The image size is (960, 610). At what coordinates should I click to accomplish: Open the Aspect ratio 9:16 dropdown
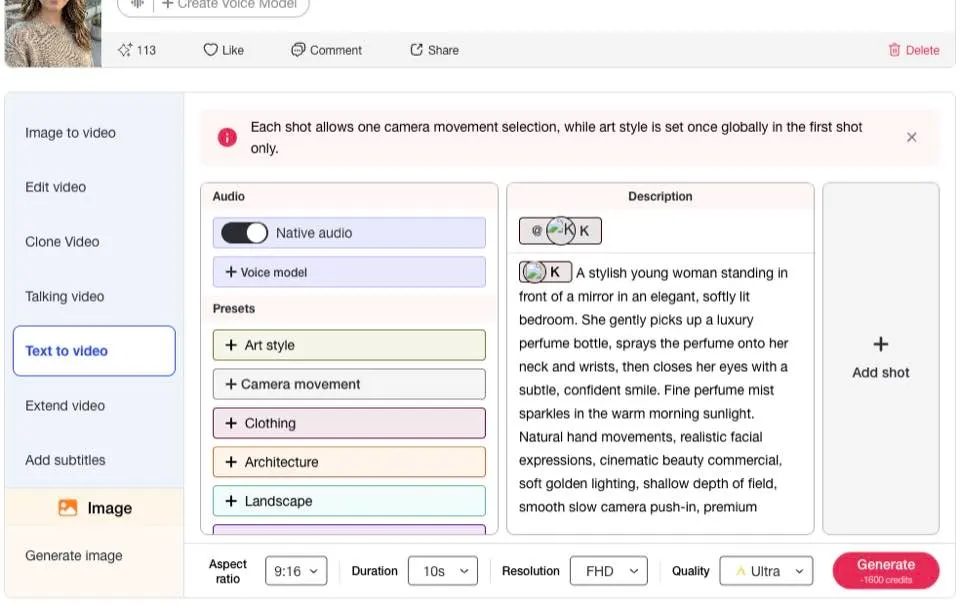(296, 571)
